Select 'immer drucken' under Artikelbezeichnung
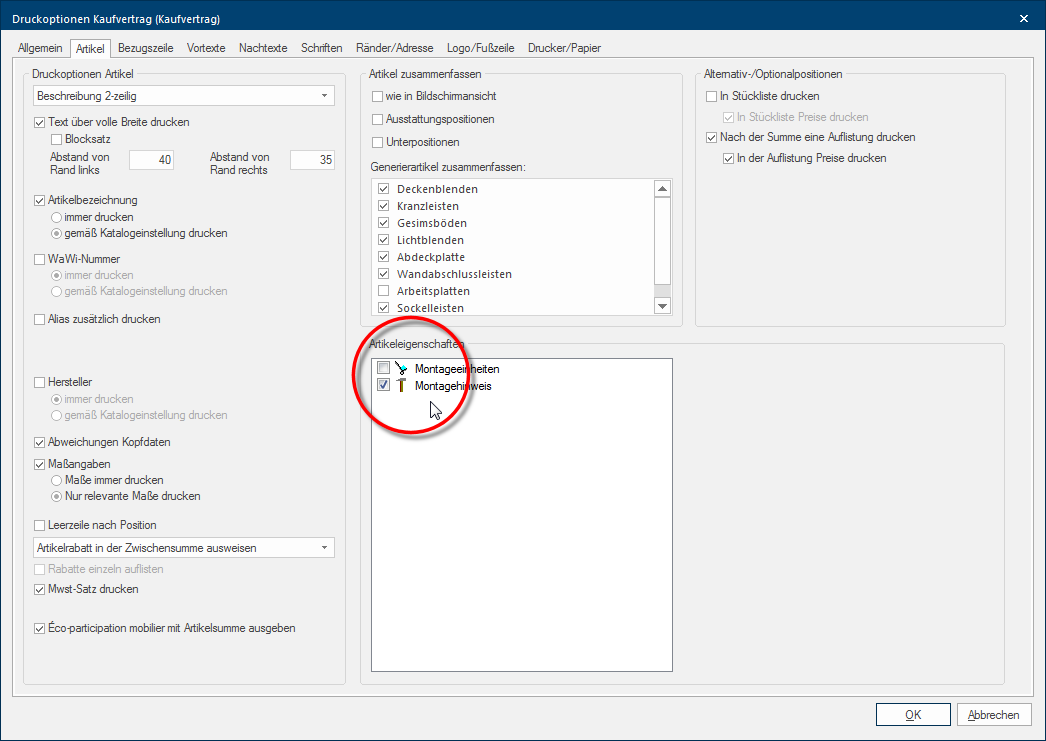This screenshot has width=1046, height=741. point(57,217)
